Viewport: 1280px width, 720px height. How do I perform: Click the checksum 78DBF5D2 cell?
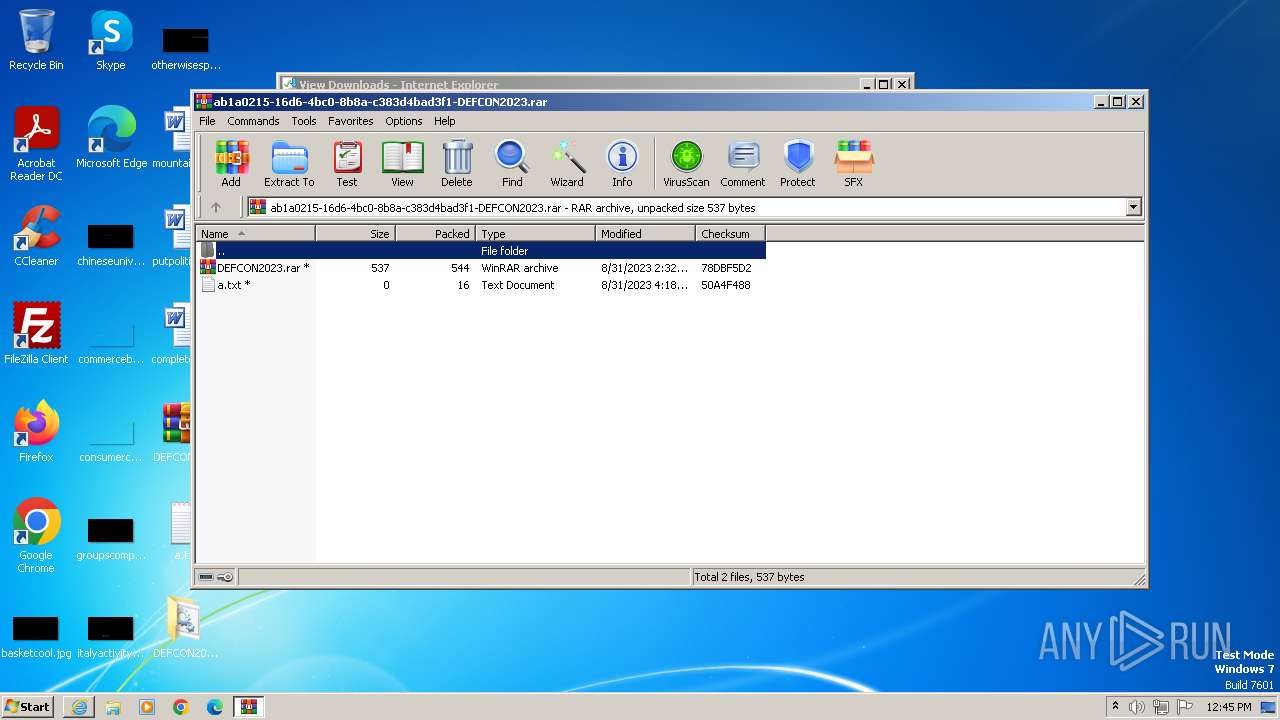(726, 268)
